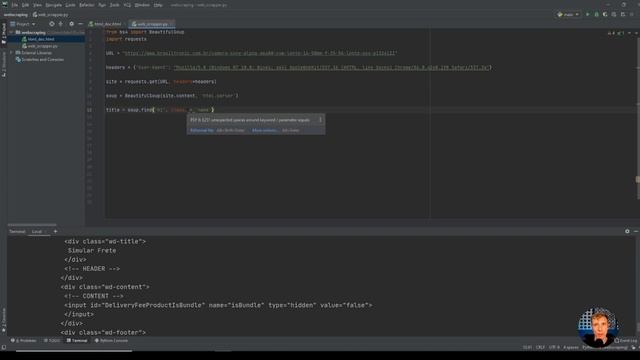Open the Python Console tool window tab

pyautogui.click(x=111, y=340)
